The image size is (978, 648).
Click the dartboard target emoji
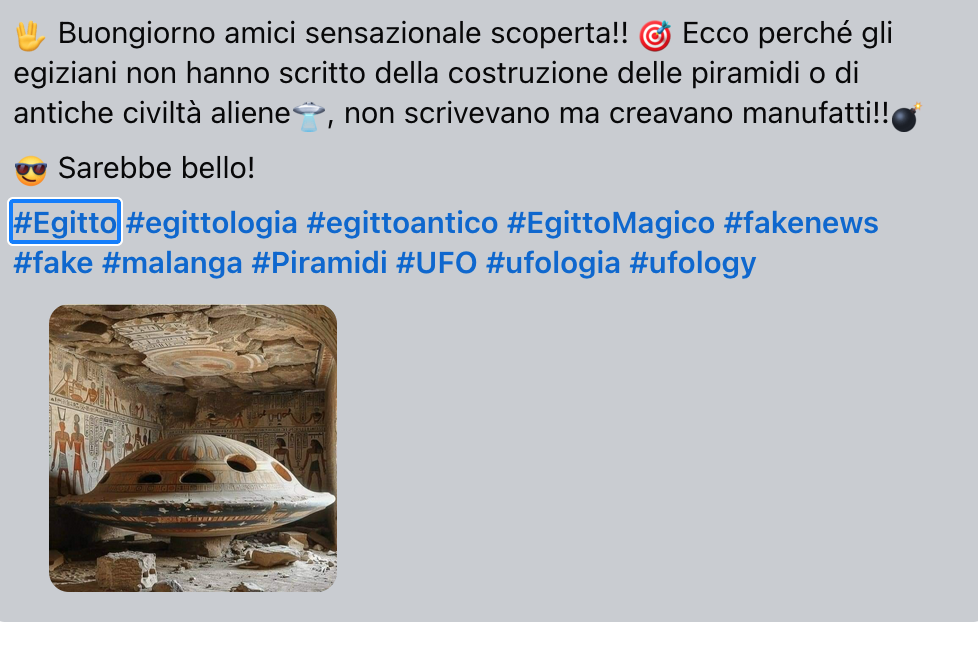tap(655, 36)
